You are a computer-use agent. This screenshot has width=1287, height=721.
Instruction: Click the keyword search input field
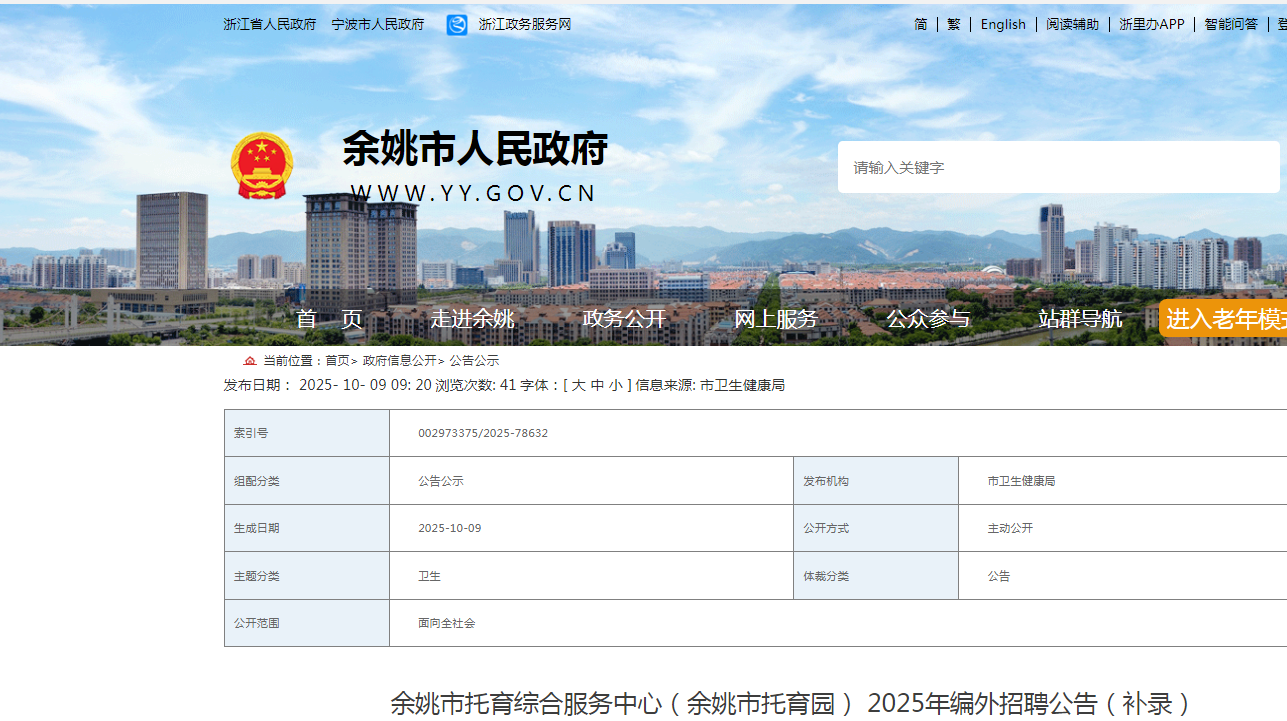(1058, 167)
